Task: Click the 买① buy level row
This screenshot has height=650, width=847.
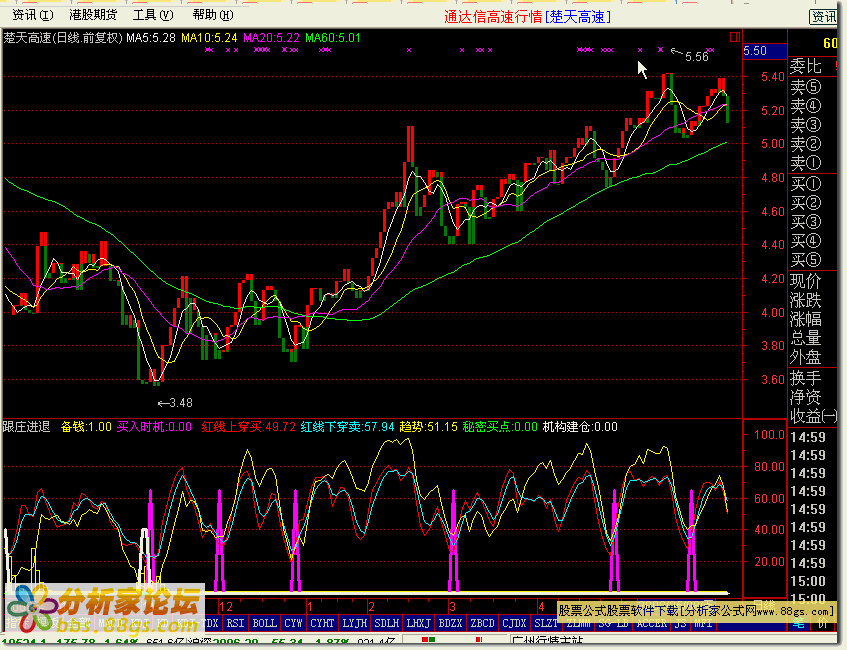Action: pos(813,184)
